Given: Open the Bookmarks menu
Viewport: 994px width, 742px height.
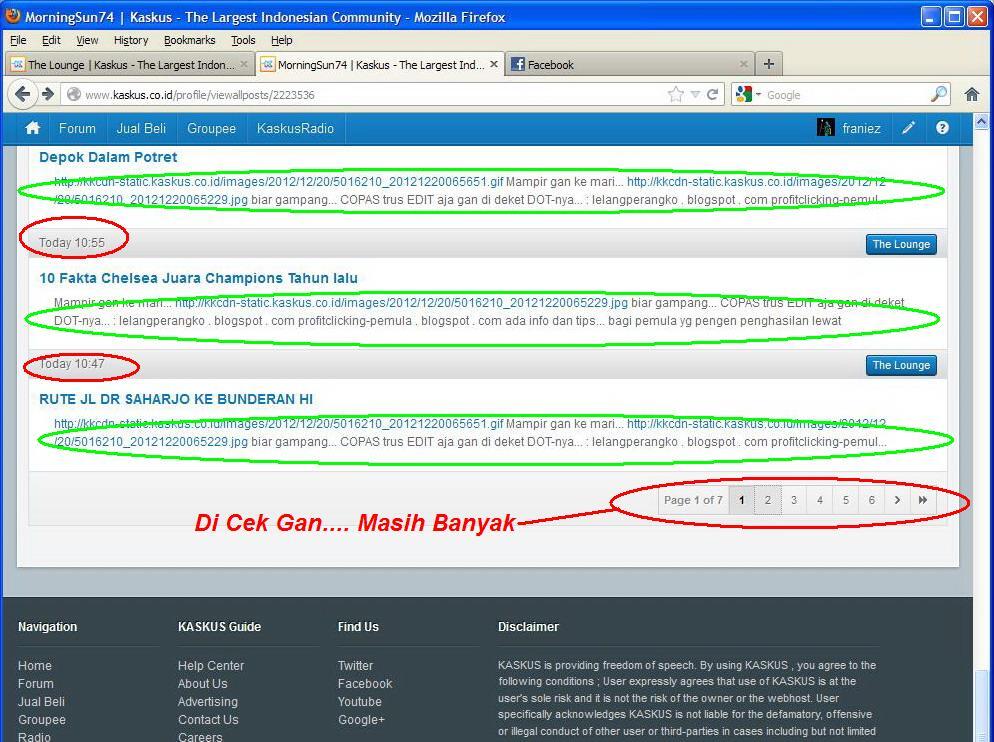Looking at the screenshot, I should pos(190,40).
